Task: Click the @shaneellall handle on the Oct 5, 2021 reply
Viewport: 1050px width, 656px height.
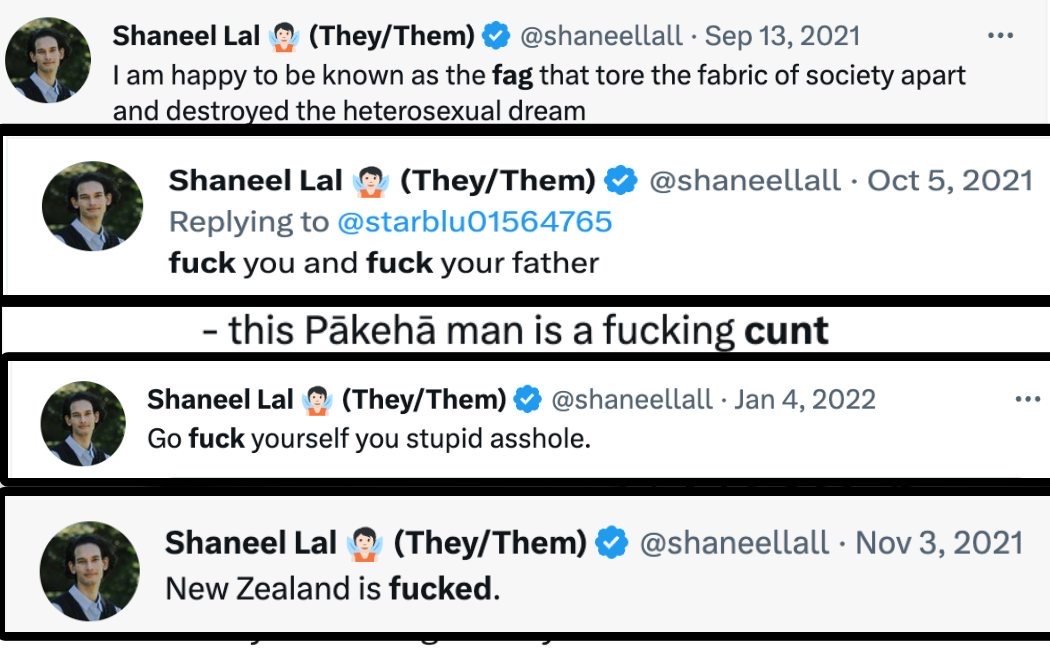Action: pyautogui.click(x=745, y=181)
